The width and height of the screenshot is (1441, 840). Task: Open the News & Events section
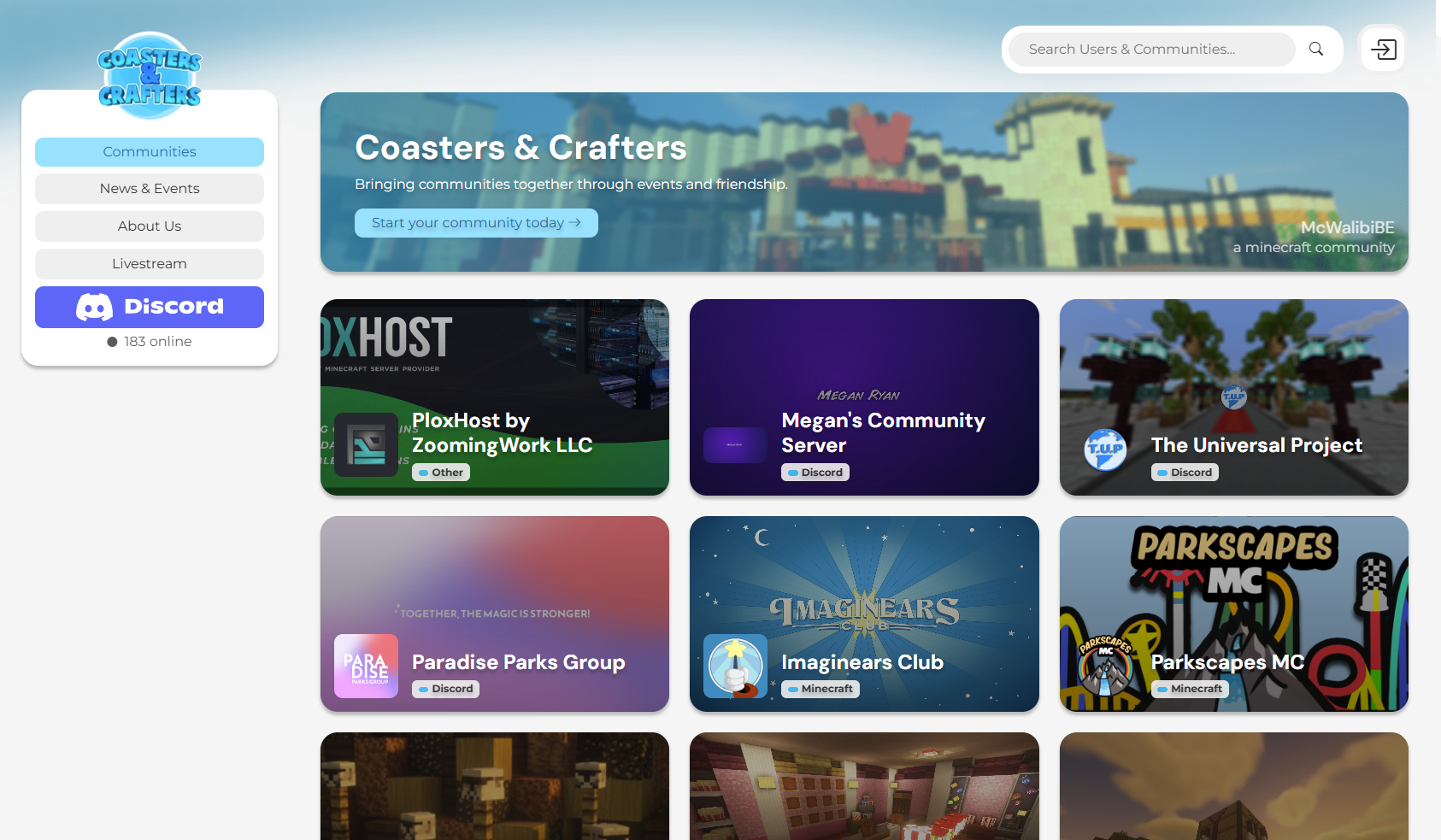[x=150, y=189]
